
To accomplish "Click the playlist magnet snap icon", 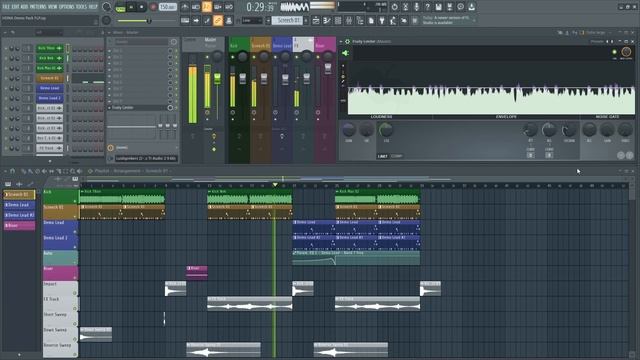I will [13, 171].
